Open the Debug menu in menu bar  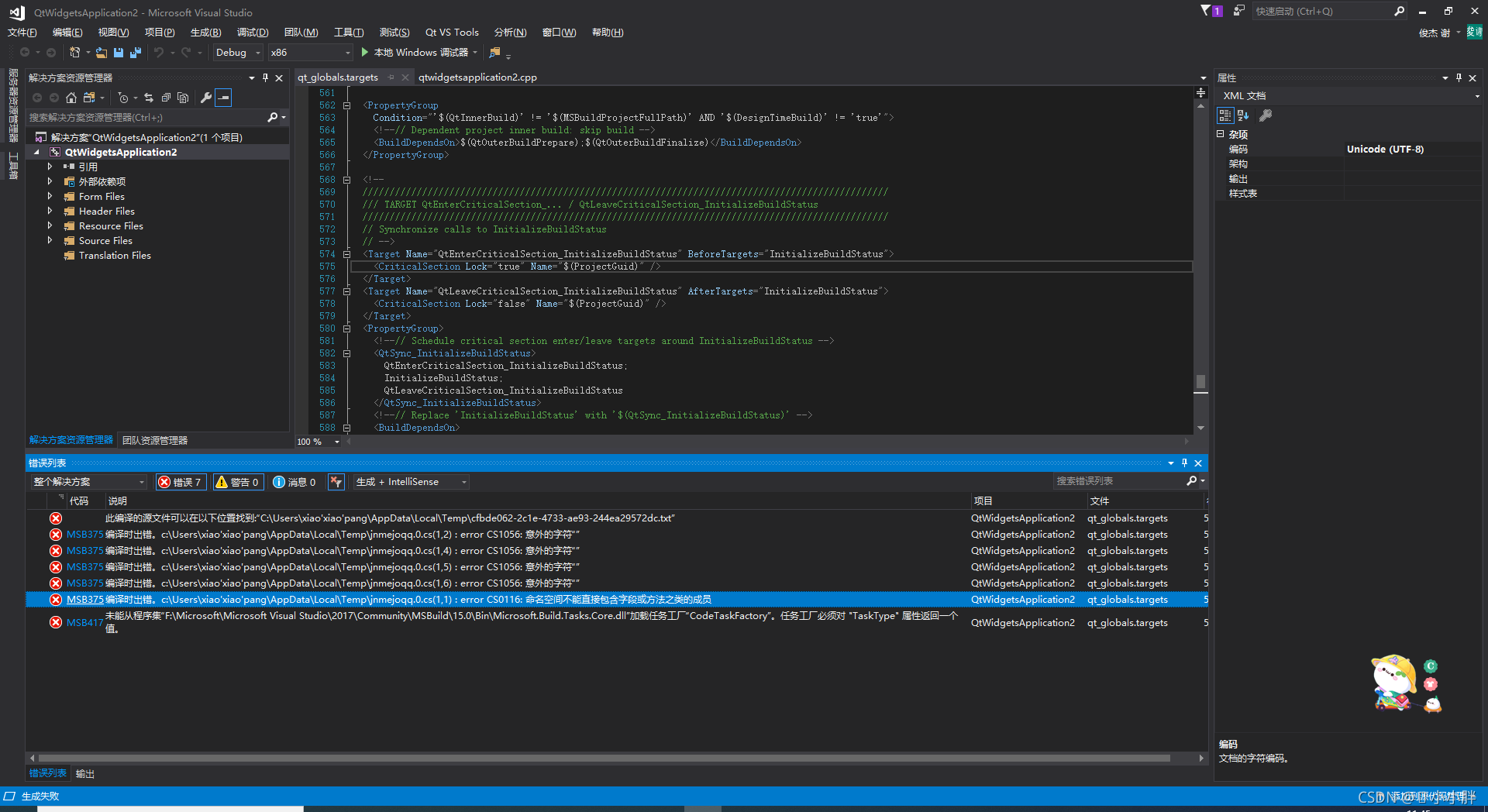[x=253, y=33]
